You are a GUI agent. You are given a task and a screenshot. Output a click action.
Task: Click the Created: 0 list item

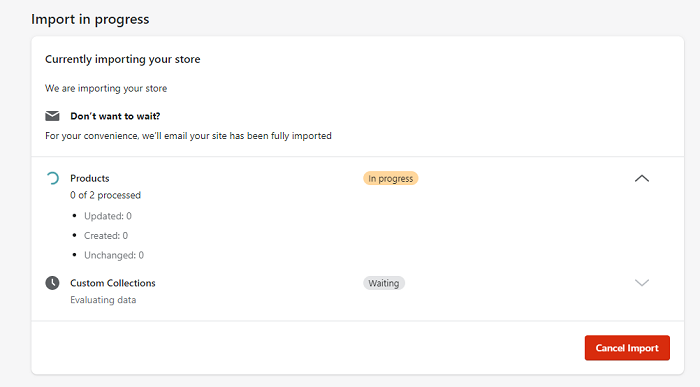106,236
